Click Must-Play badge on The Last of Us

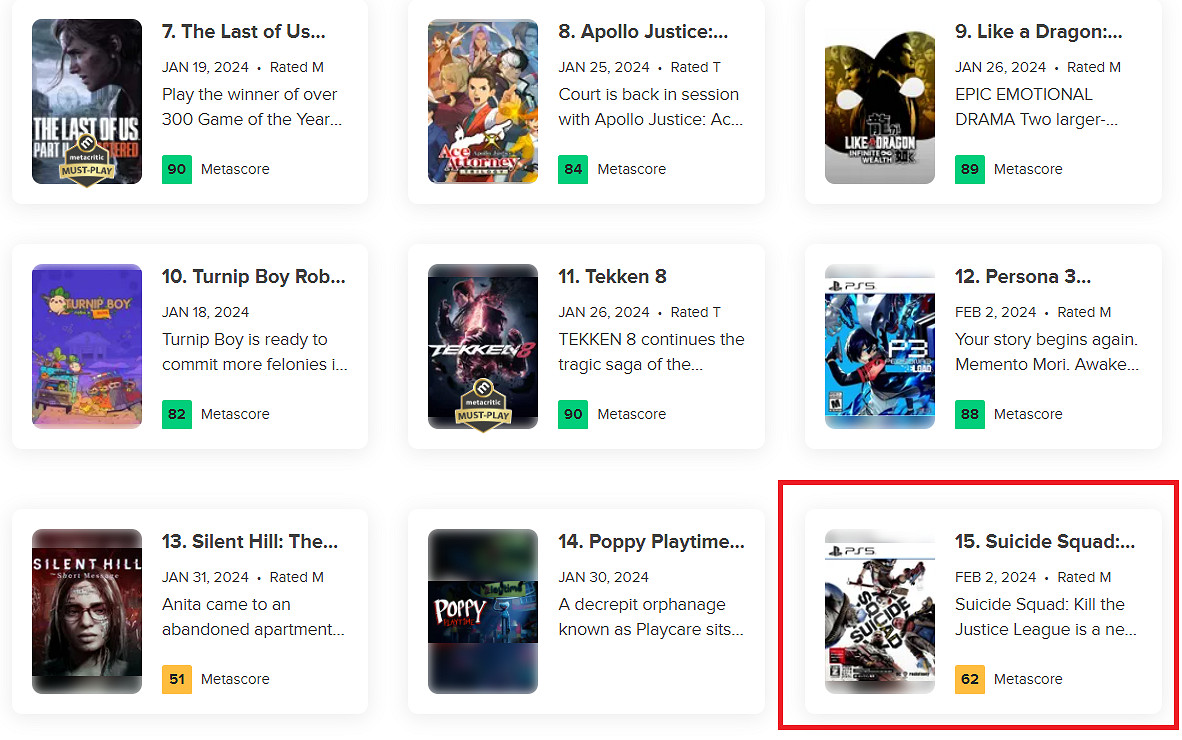(86, 160)
